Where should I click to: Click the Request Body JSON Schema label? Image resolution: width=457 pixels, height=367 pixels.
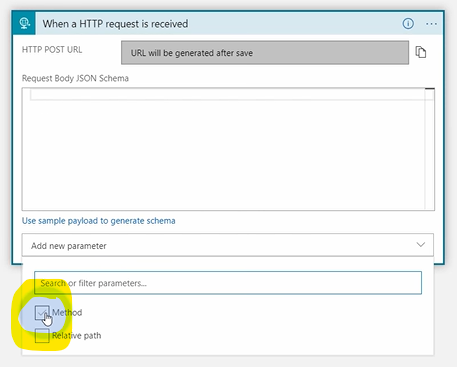point(75,78)
